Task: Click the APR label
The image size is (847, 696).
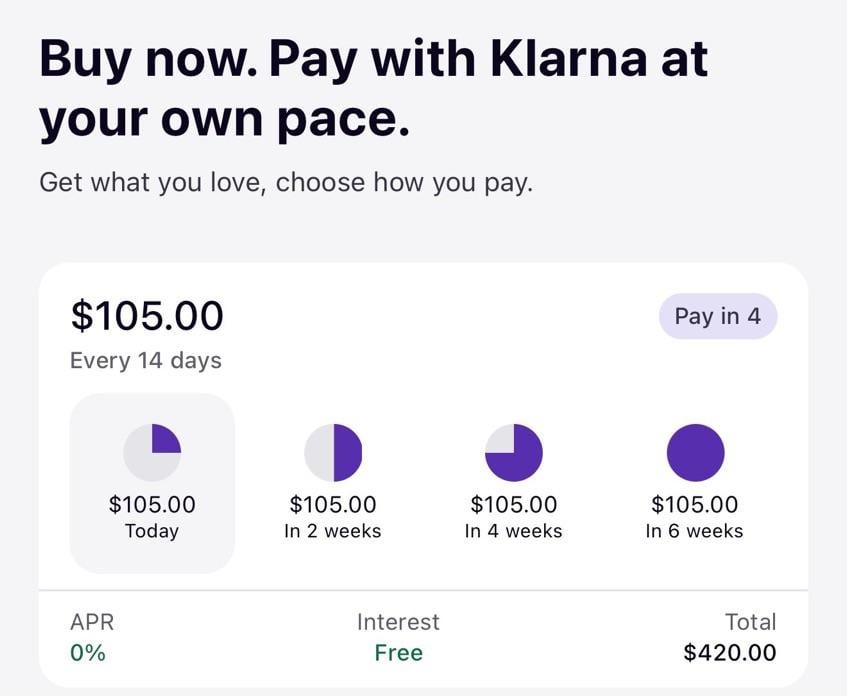Action: pyautogui.click(x=92, y=622)
